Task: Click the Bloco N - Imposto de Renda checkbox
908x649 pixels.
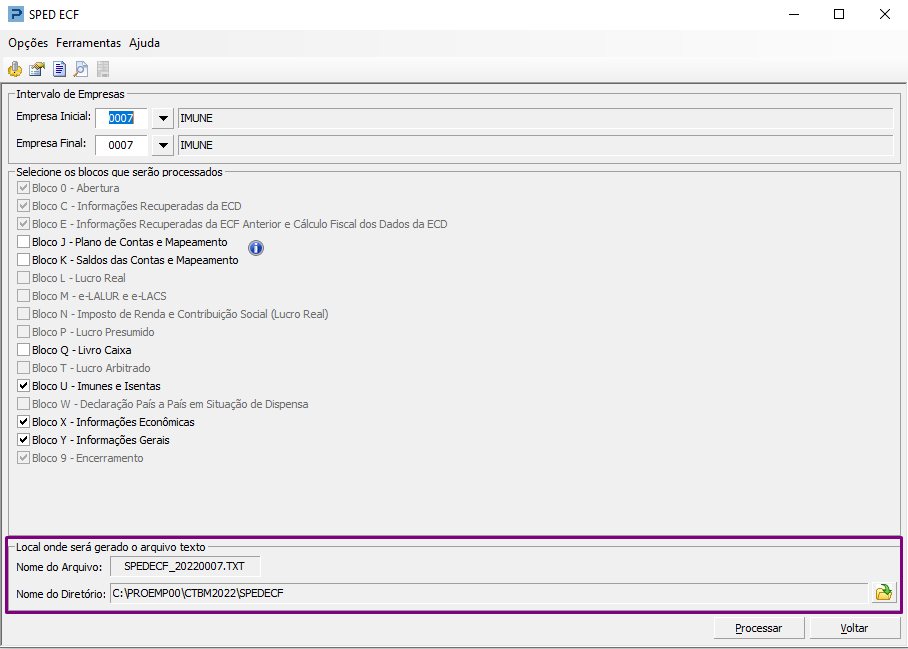Action: click(23, 314)
